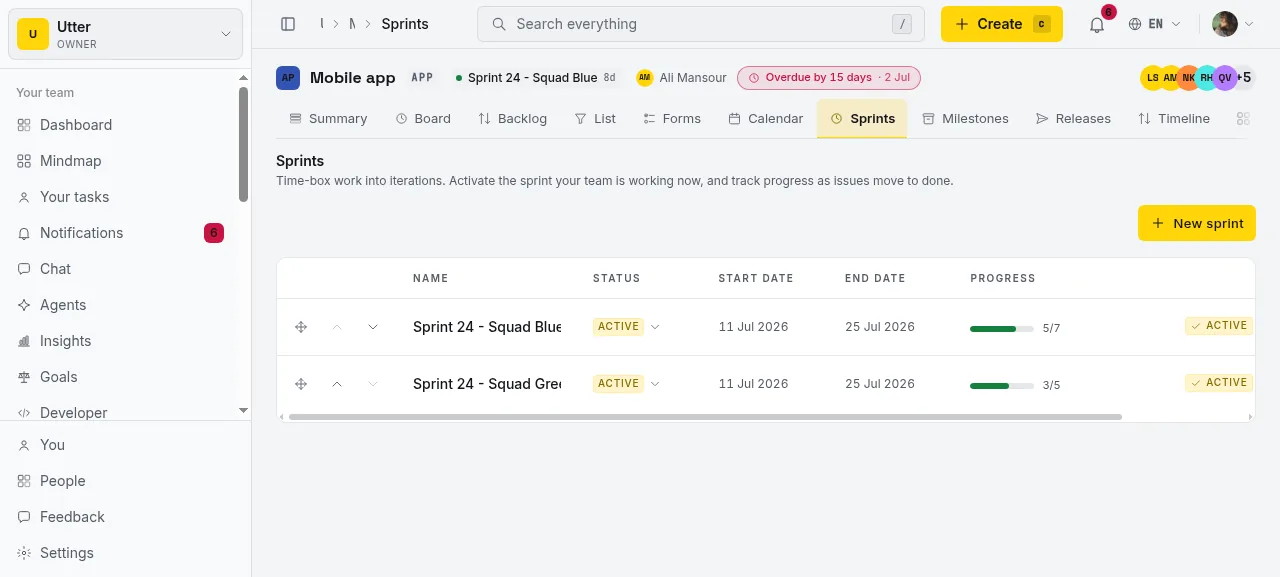1280x577 pixels.
Task: Open Insights in the sidebar
Action: tap(120, 341)
